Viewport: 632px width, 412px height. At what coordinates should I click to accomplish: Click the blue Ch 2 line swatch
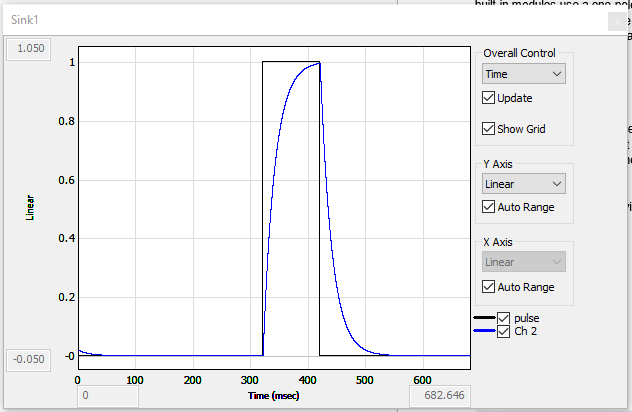point(483,331)
